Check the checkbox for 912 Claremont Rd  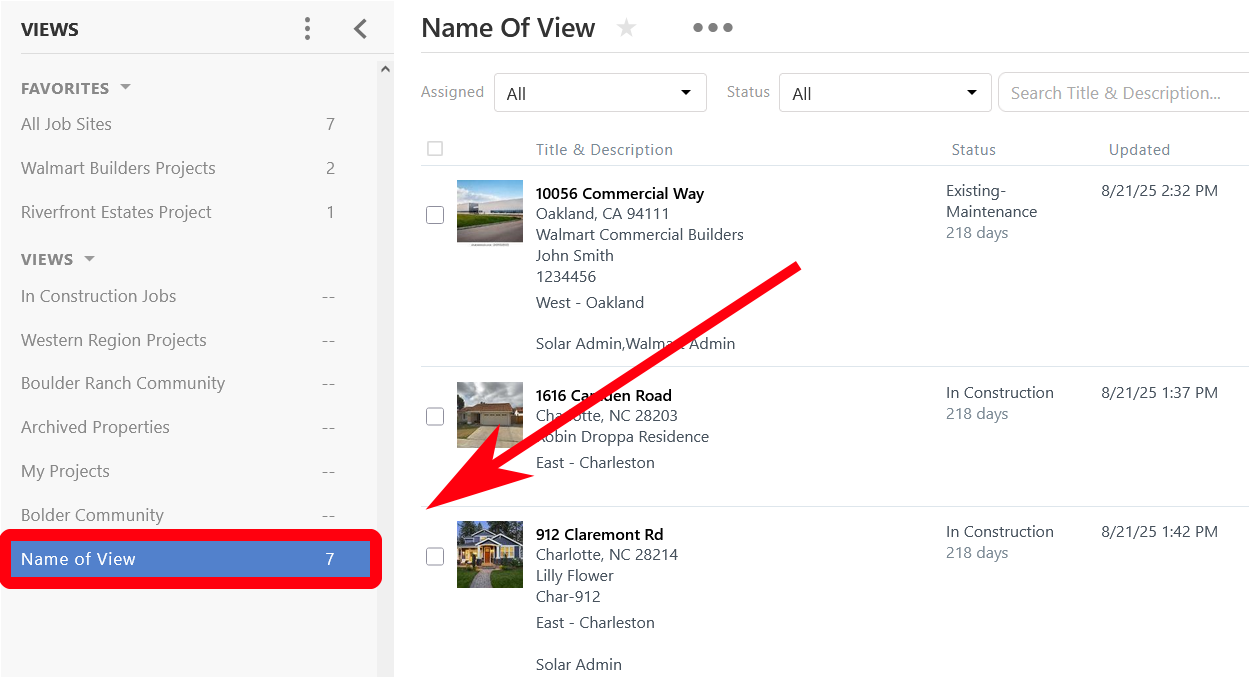tap(435, 556)
